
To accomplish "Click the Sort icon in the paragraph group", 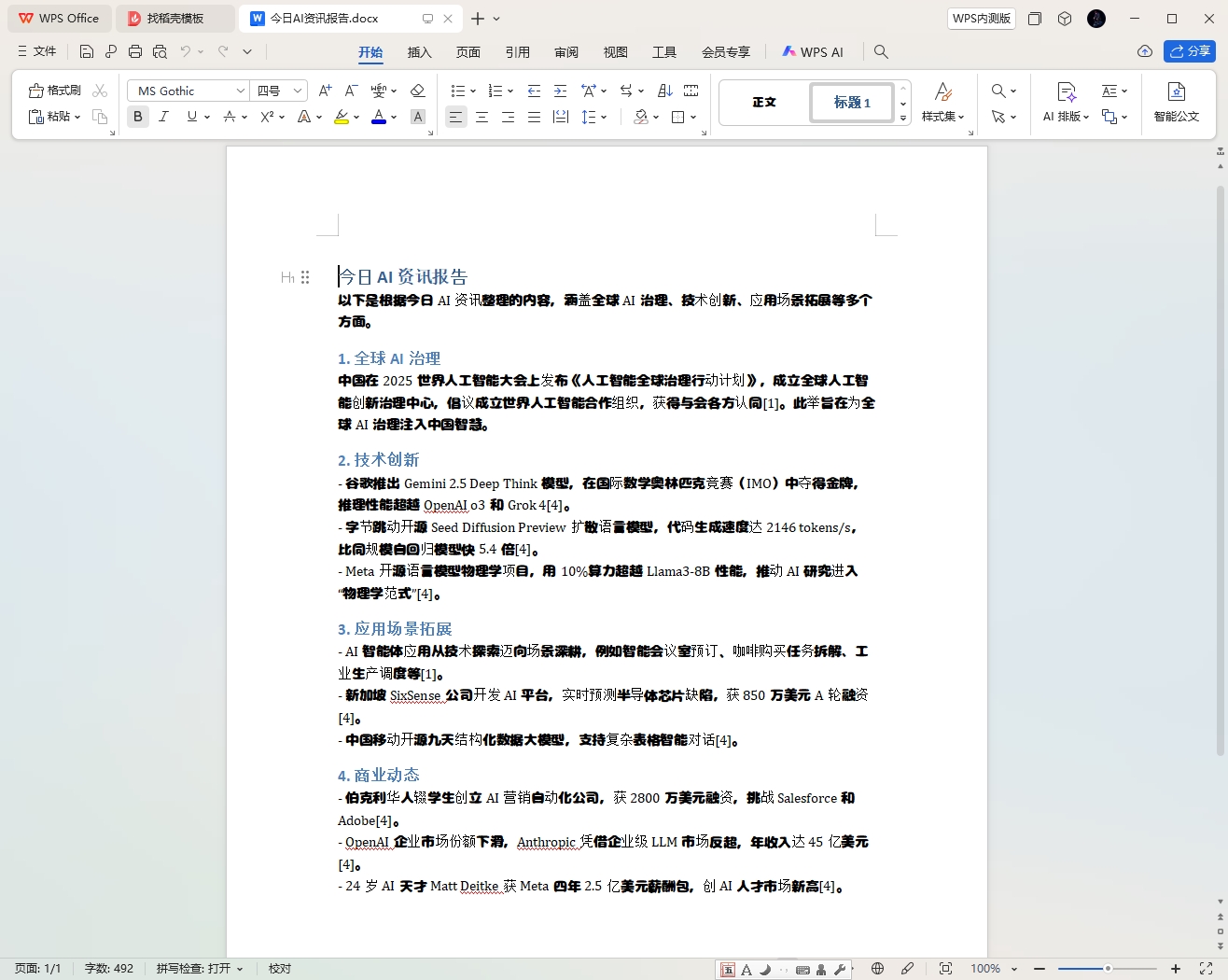I will (x=664, y=91).
